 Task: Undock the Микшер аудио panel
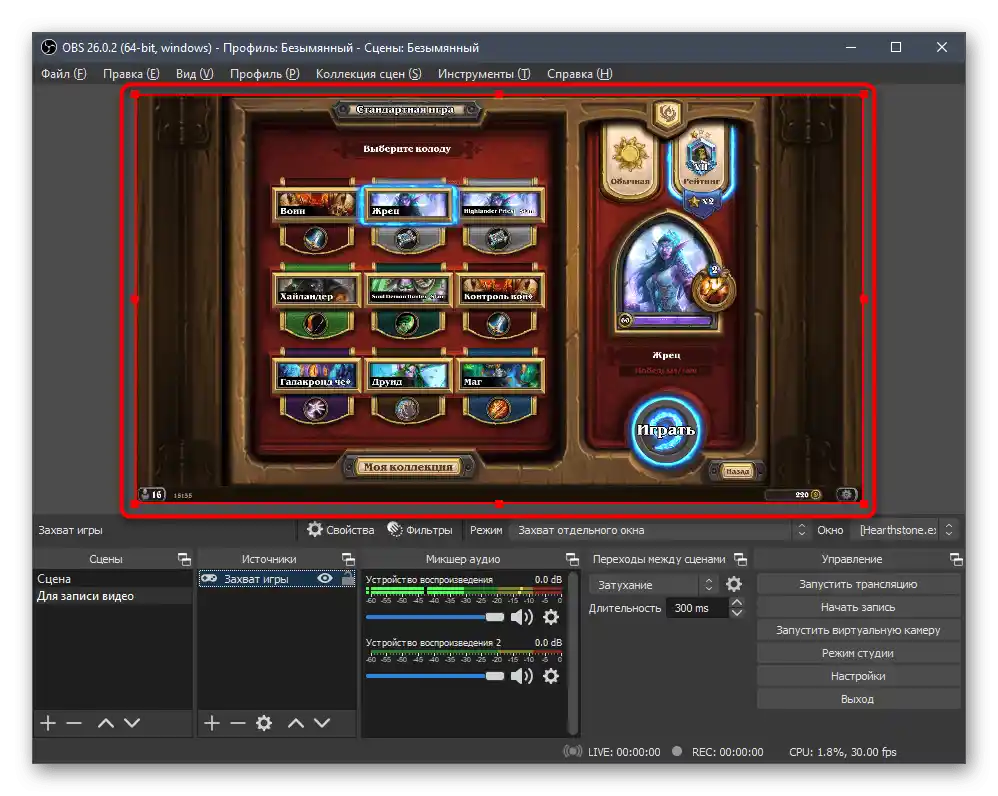coord(572,559)
